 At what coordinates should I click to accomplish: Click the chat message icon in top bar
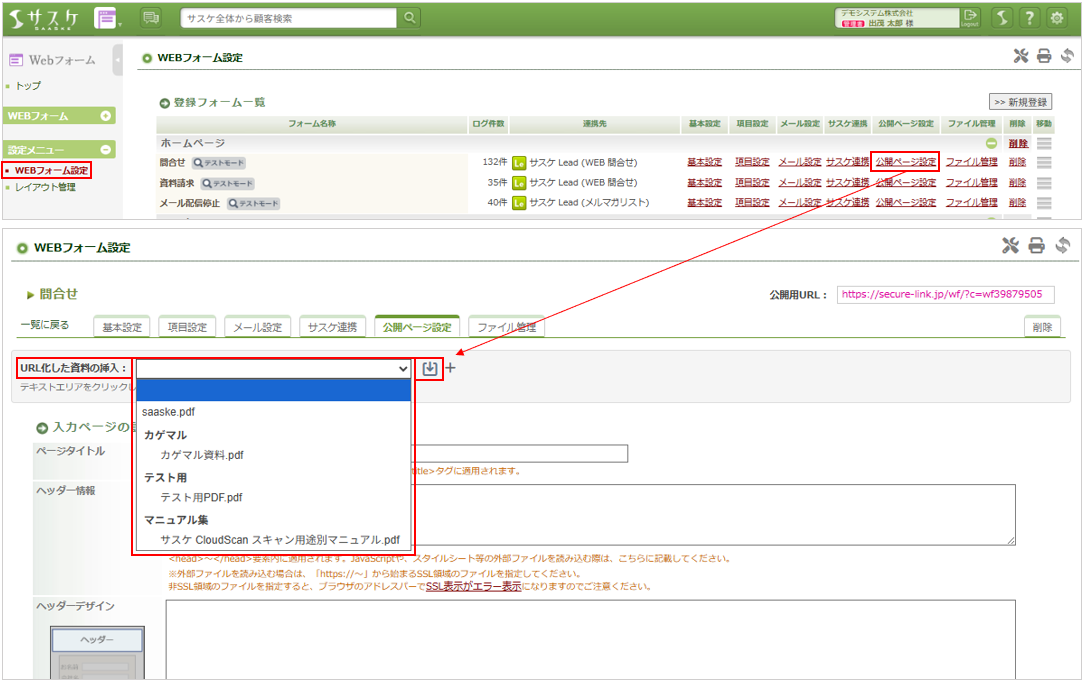tap(151, 18)
